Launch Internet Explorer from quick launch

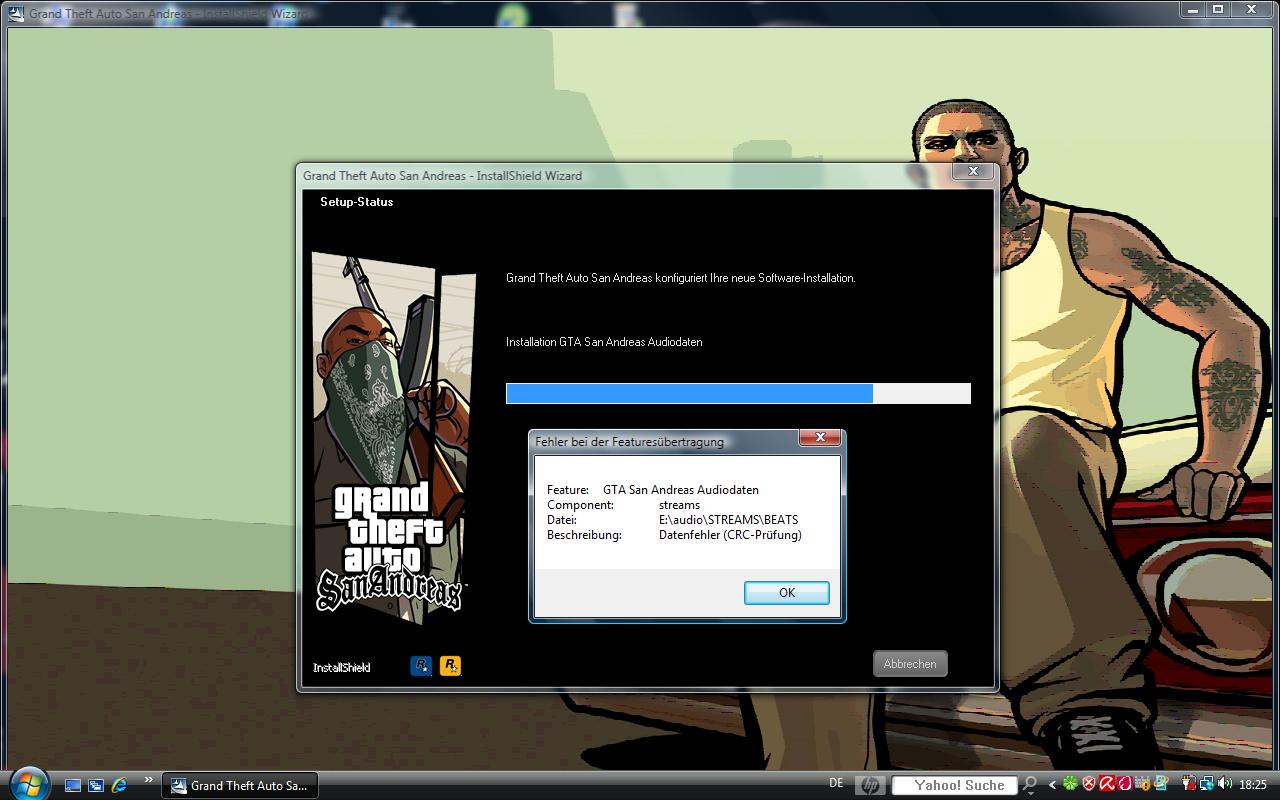[x=119, y=786]
